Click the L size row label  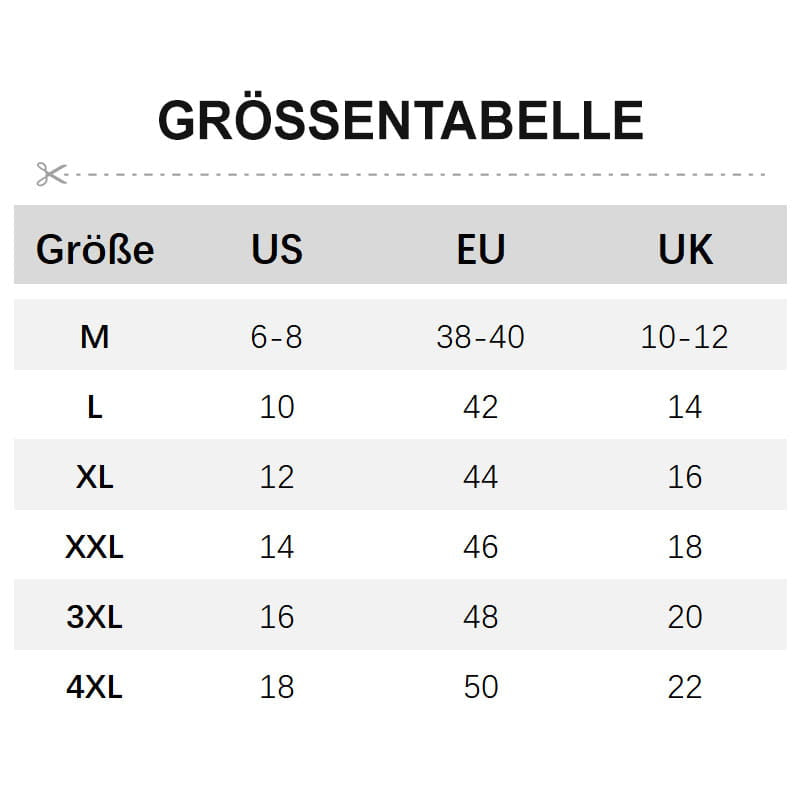95,407
